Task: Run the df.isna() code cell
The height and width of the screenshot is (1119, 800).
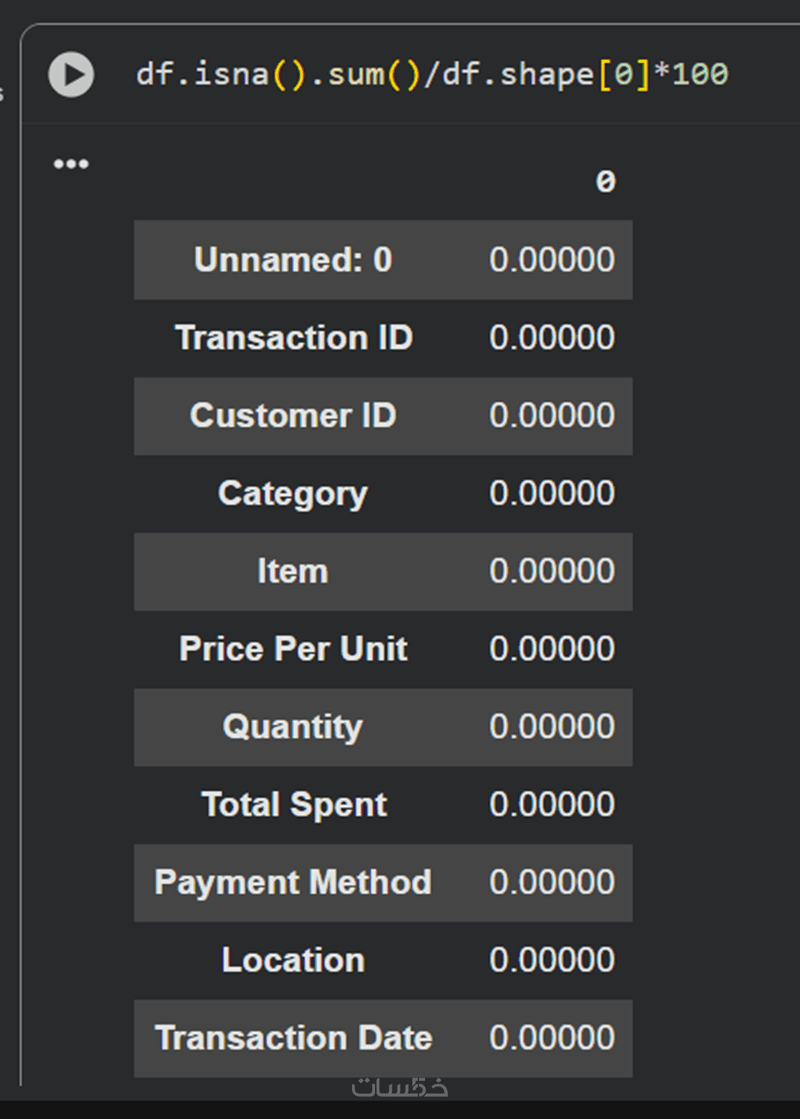Action: pyautogui.click(x=71, y=75)
